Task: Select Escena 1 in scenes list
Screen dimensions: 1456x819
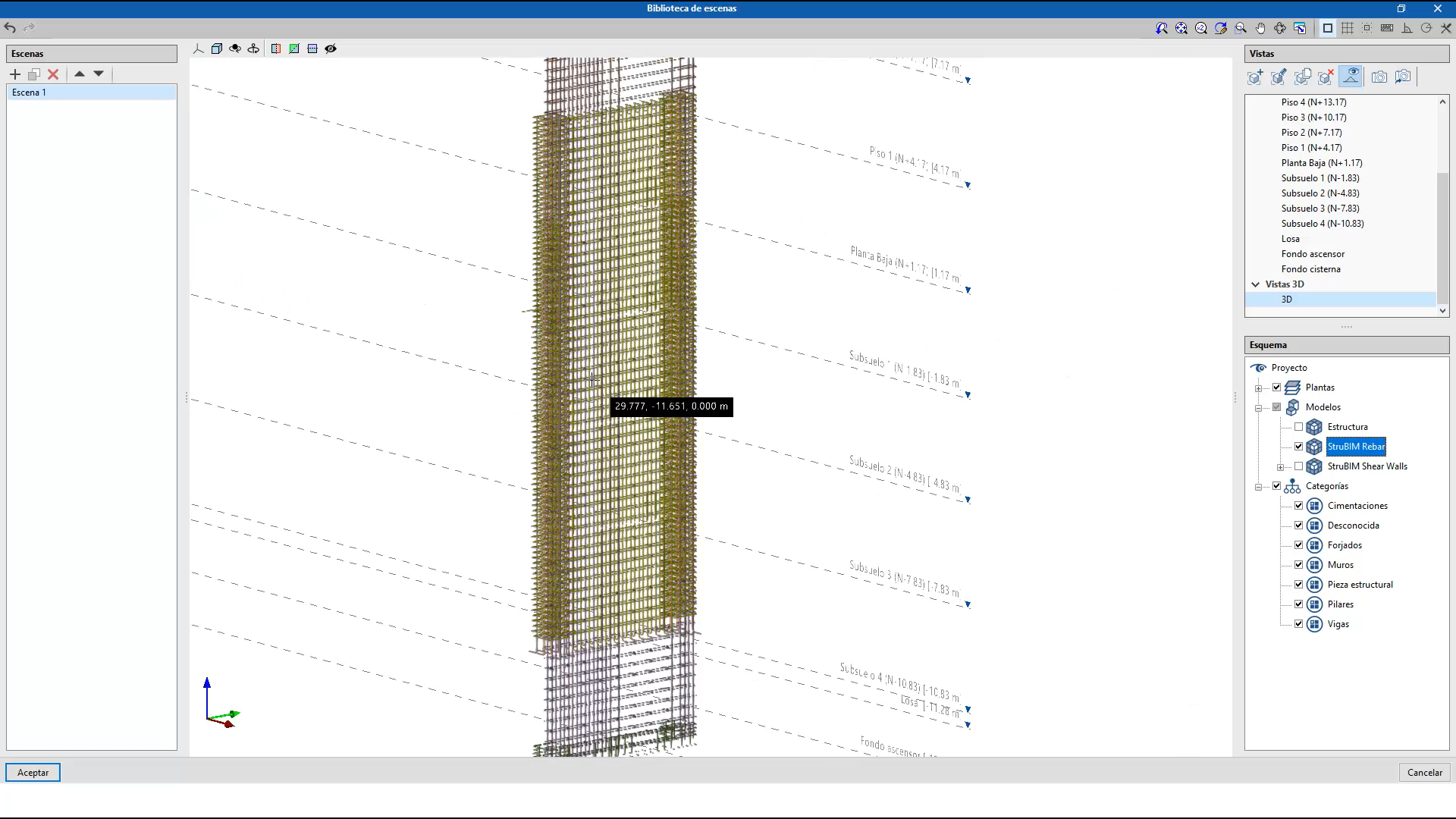Action: click(x=29, y=93)
